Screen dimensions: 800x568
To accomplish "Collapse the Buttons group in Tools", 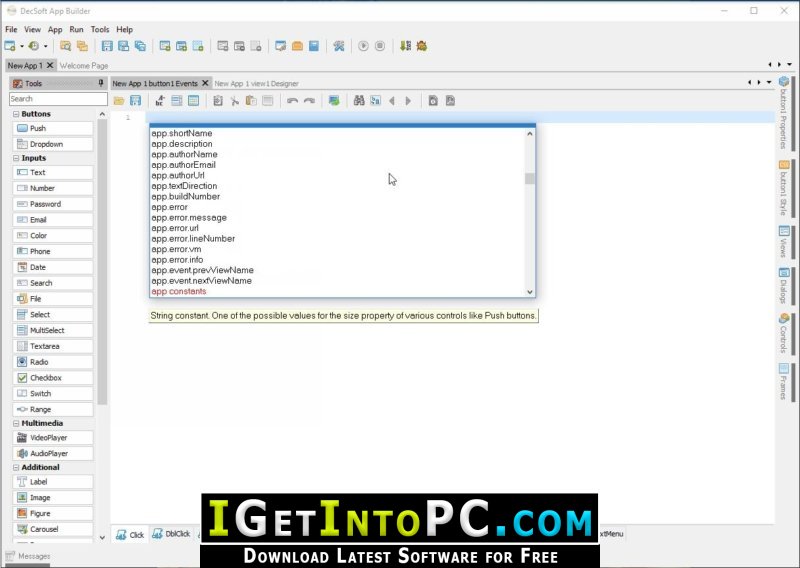I will [16, 114].
